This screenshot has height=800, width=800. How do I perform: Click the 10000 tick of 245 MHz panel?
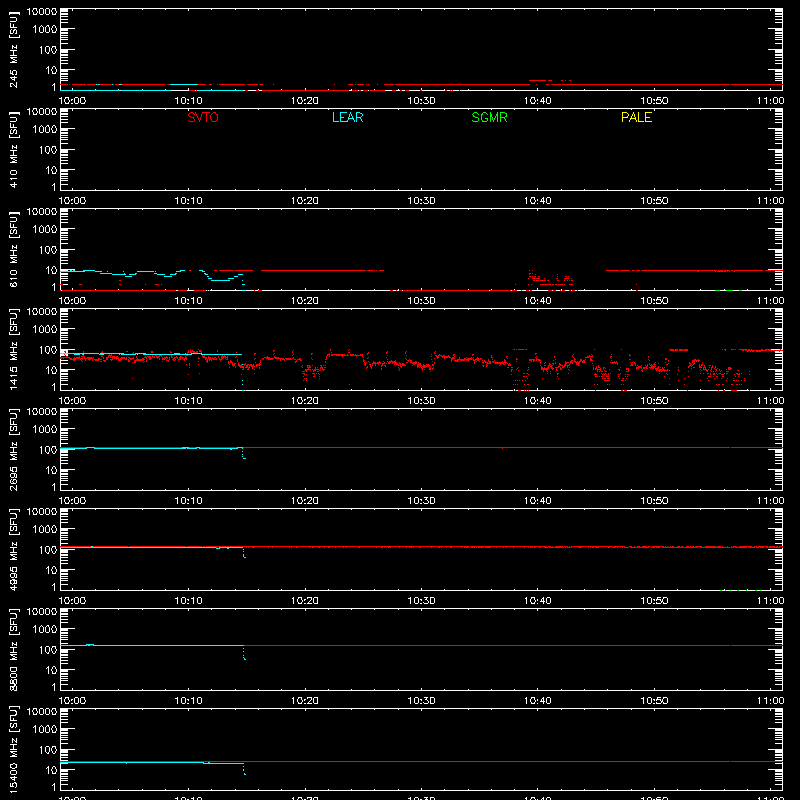(42, 12)
